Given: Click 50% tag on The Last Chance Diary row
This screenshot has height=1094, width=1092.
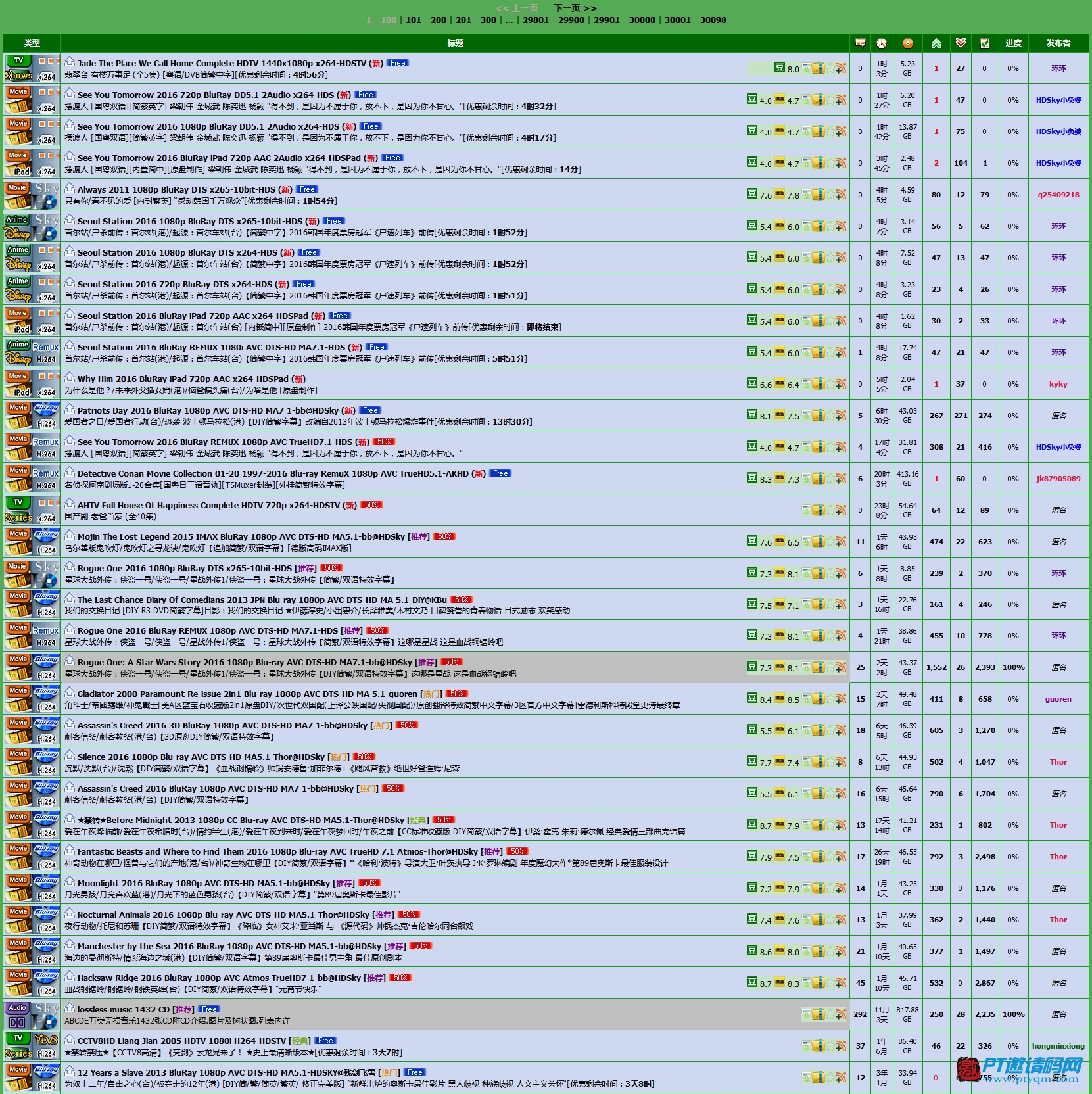Looking at the screenshot, I should (x=461, y=599).
